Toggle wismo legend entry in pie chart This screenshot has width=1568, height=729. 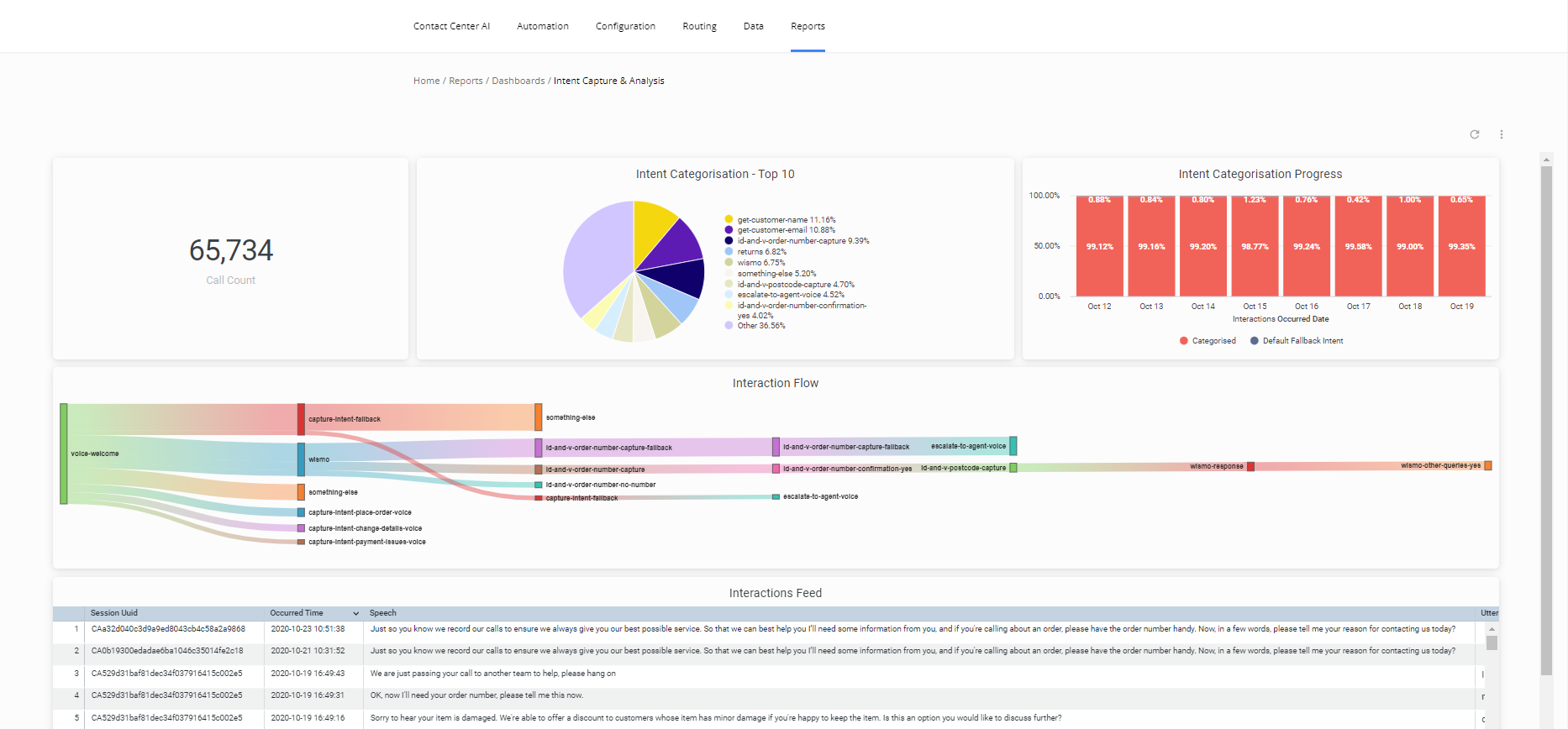coord(755,262)
